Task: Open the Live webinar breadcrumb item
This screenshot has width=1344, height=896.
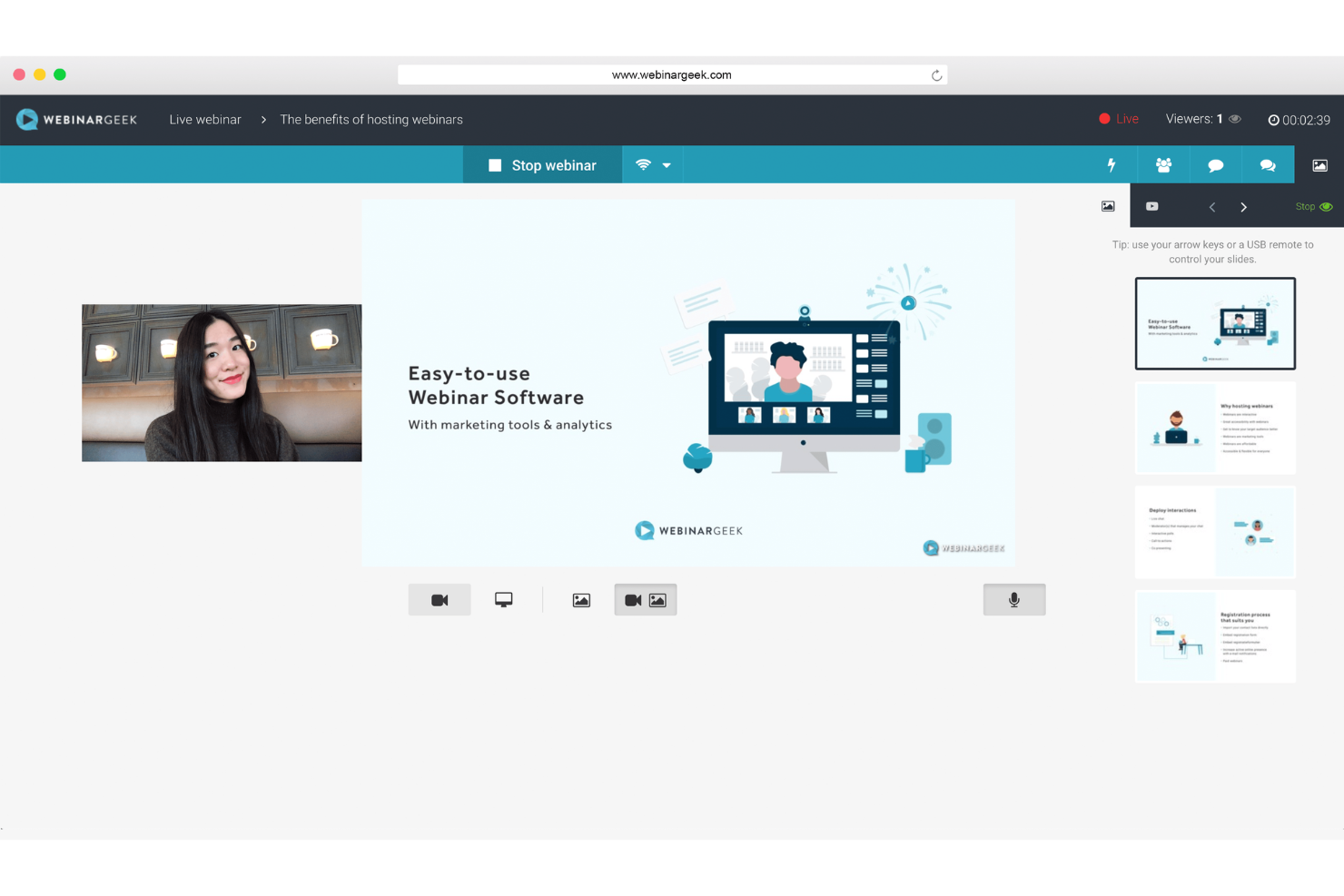Action: 204,119
